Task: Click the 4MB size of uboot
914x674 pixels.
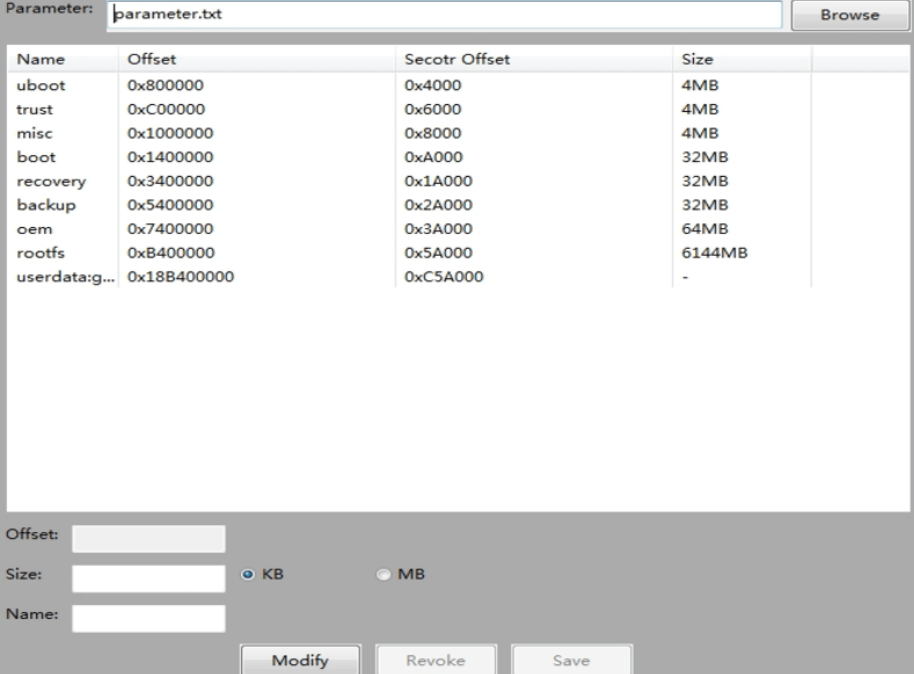Action: (x=699, y=85)
